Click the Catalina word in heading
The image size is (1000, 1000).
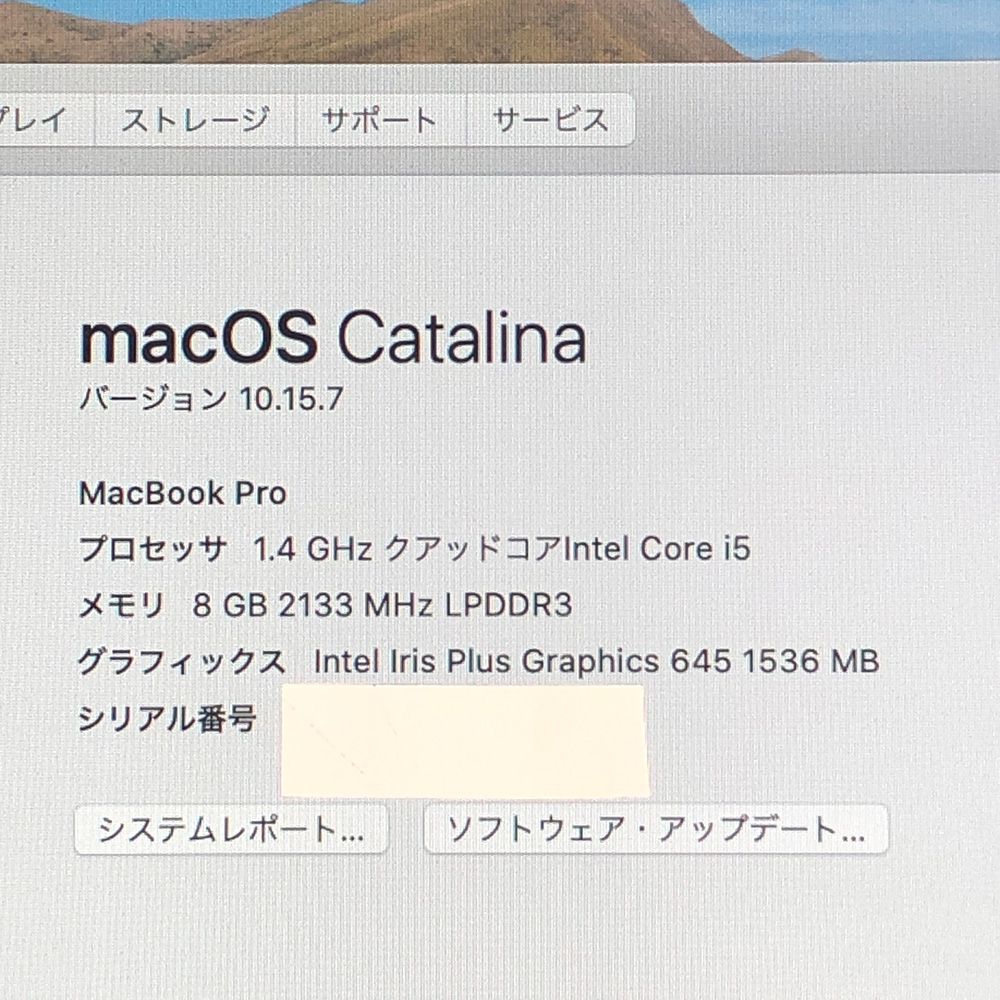(x=461, y=337)
